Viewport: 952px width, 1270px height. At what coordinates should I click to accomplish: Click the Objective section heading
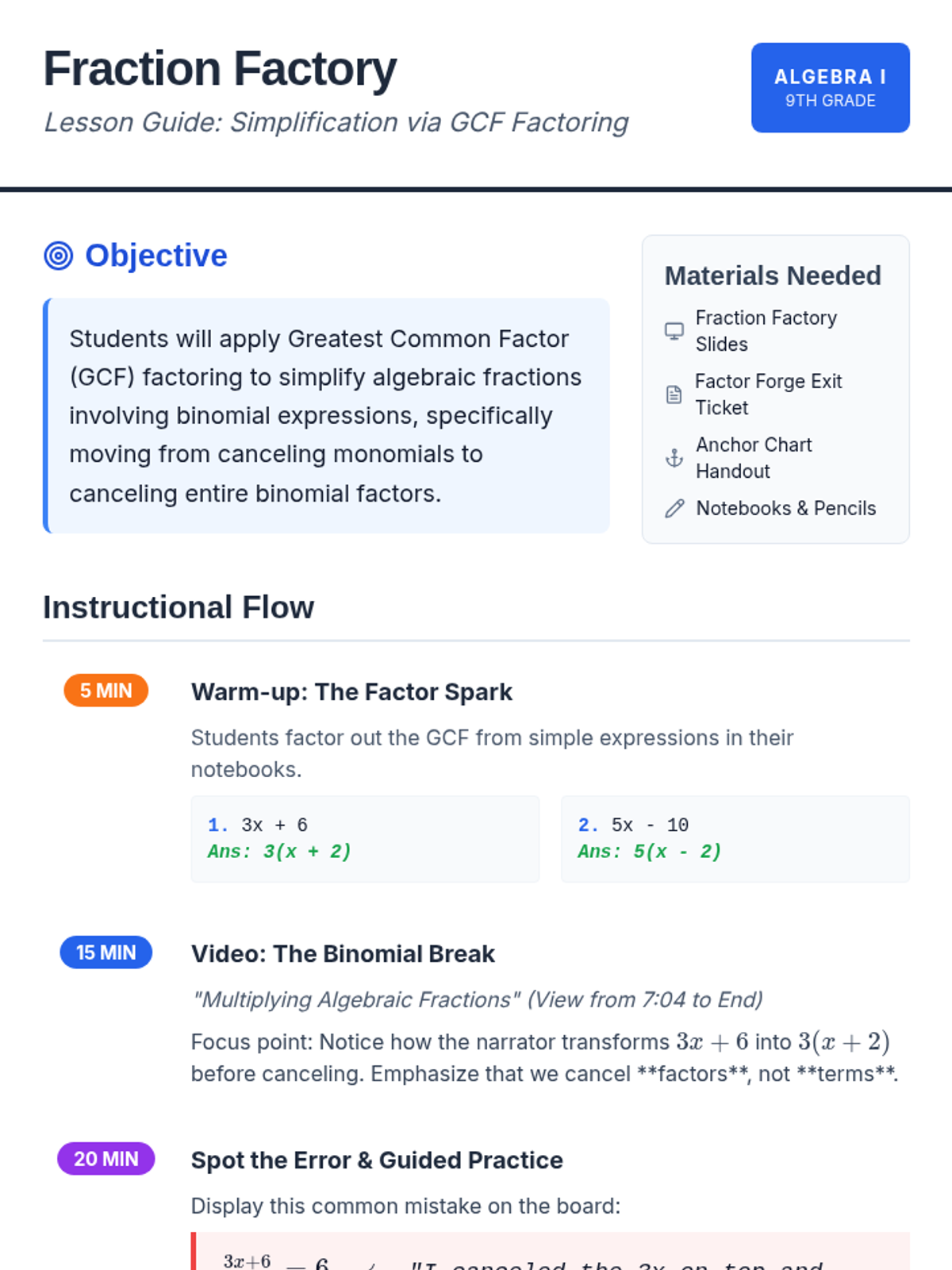pos(156,256)
